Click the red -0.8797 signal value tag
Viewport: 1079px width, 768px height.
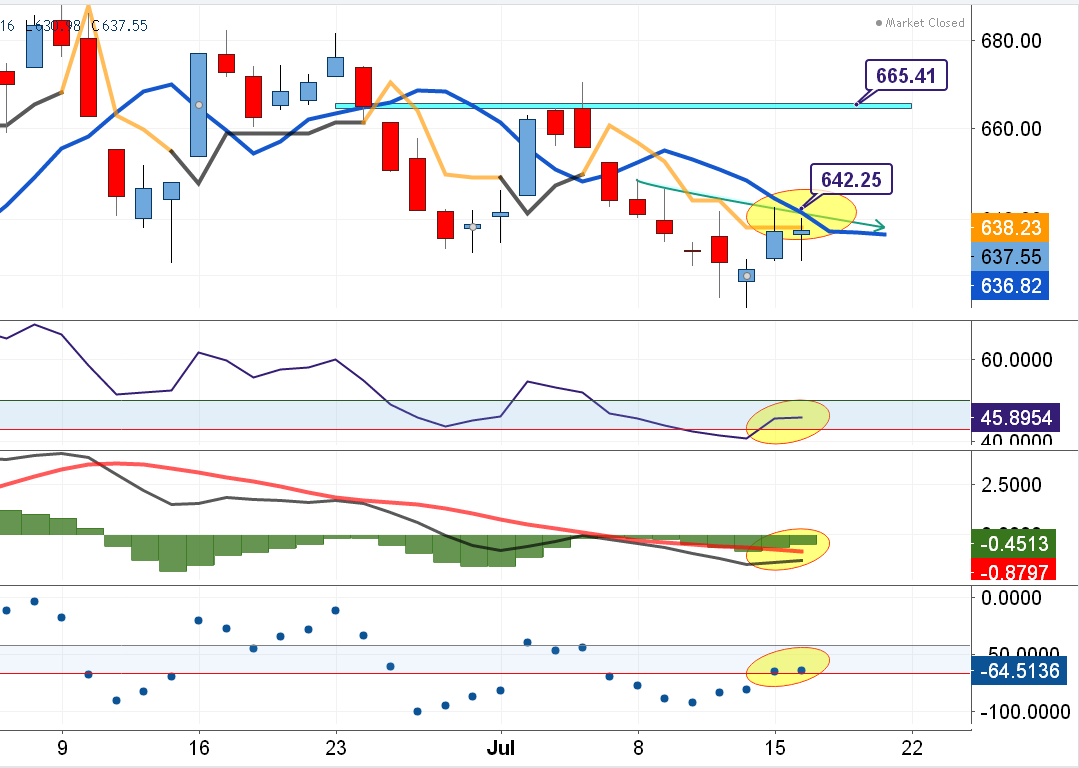[1013, 572]
